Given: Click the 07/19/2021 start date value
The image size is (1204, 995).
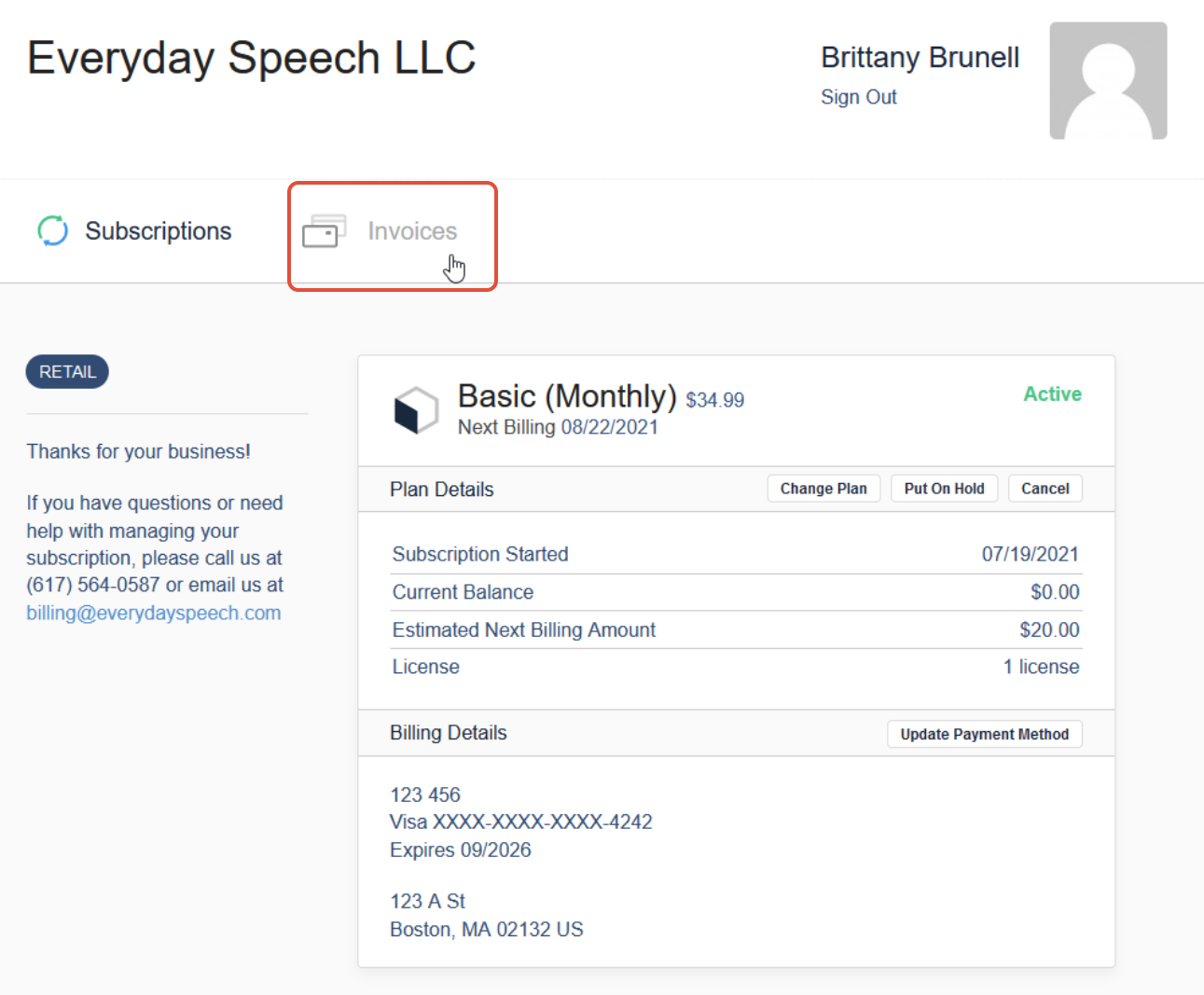Looking at the screenshot, I should [x=1030, y=554].
